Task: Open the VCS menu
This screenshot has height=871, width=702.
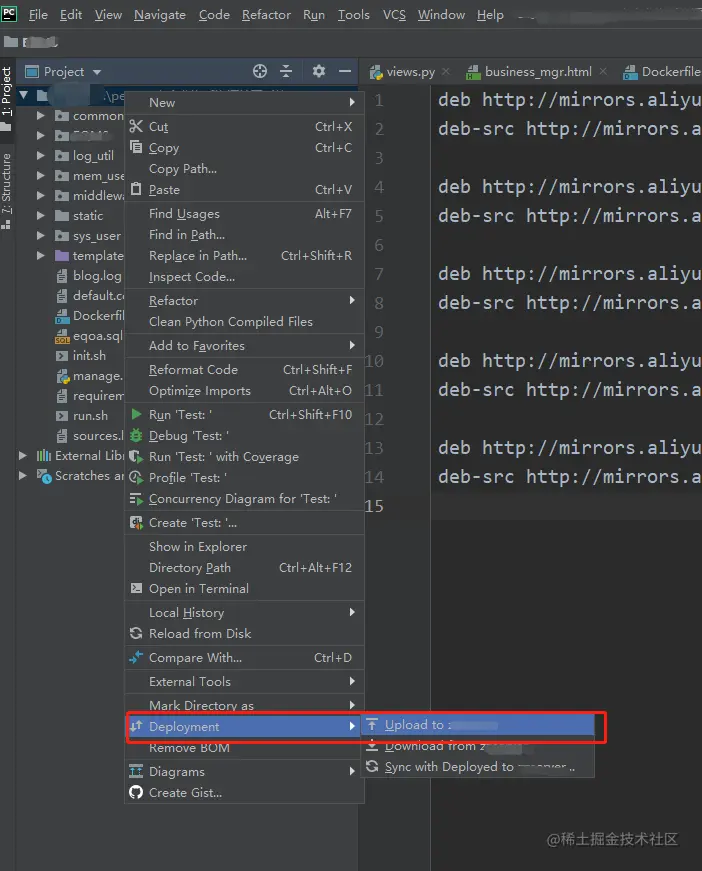Action: click(x=394, y=14)
